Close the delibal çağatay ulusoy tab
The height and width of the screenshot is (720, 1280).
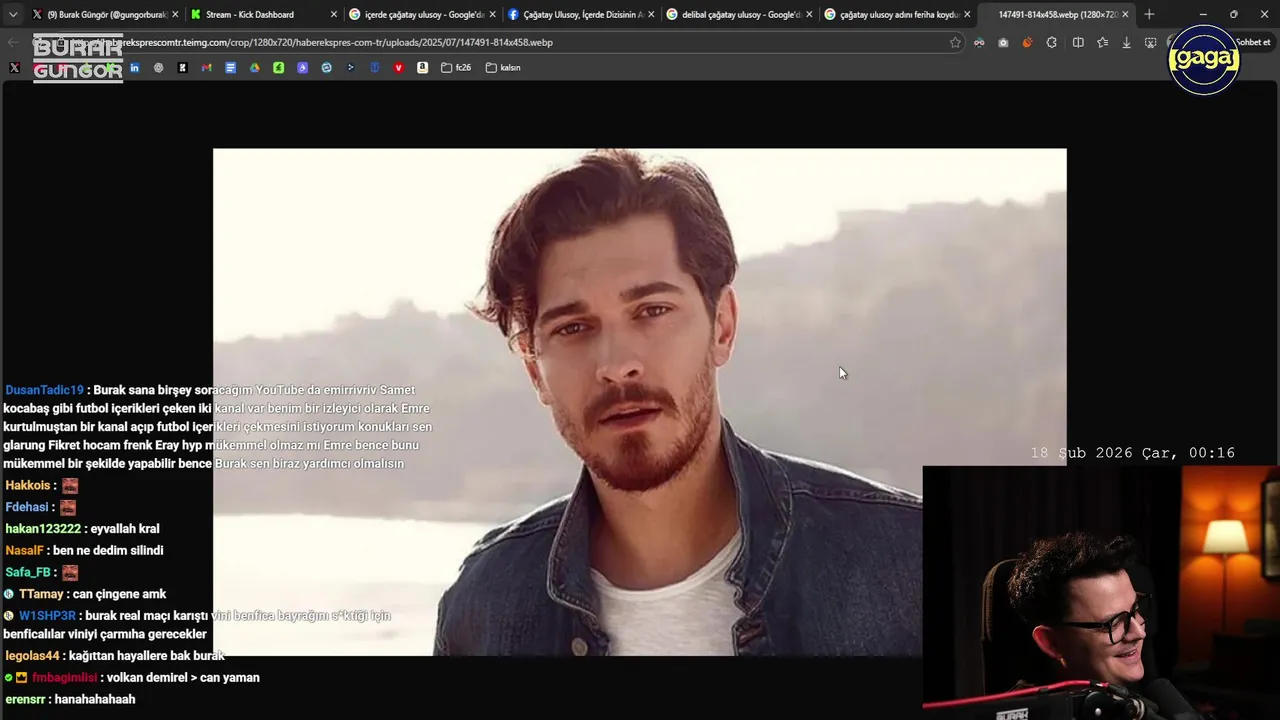[x=808, y=14]
